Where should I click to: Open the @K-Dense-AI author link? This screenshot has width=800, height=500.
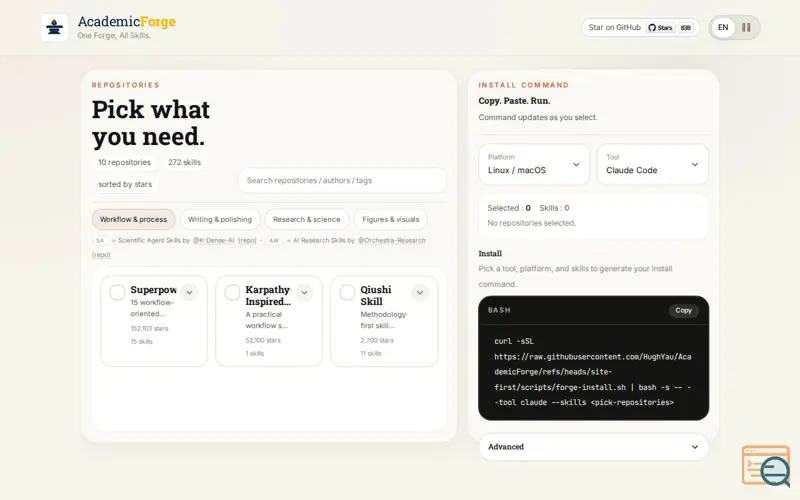pyautogui.click(x=213, y=240)
